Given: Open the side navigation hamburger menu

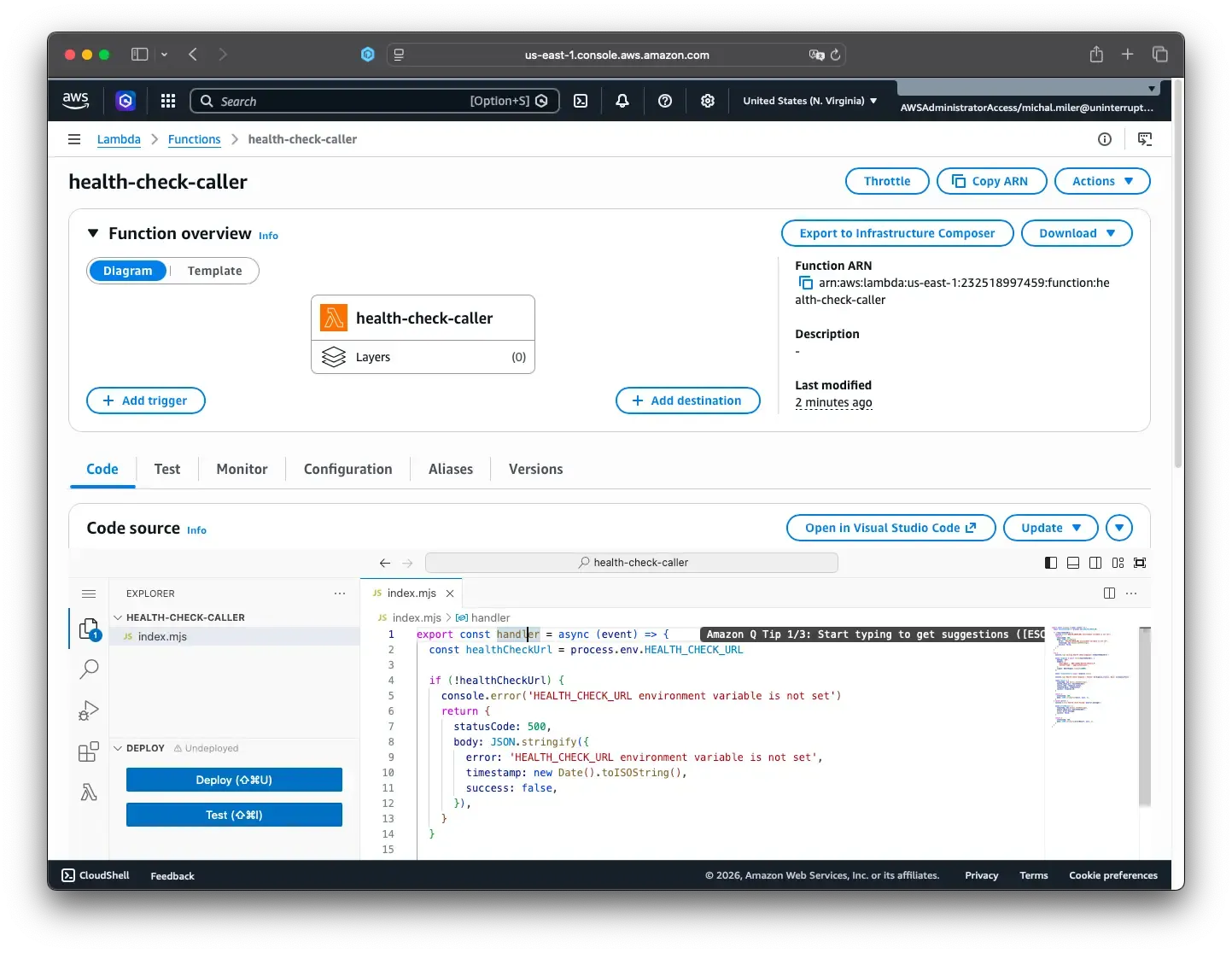Looking at the screenshot, I should pyautogui.click(x=74, y=139).
